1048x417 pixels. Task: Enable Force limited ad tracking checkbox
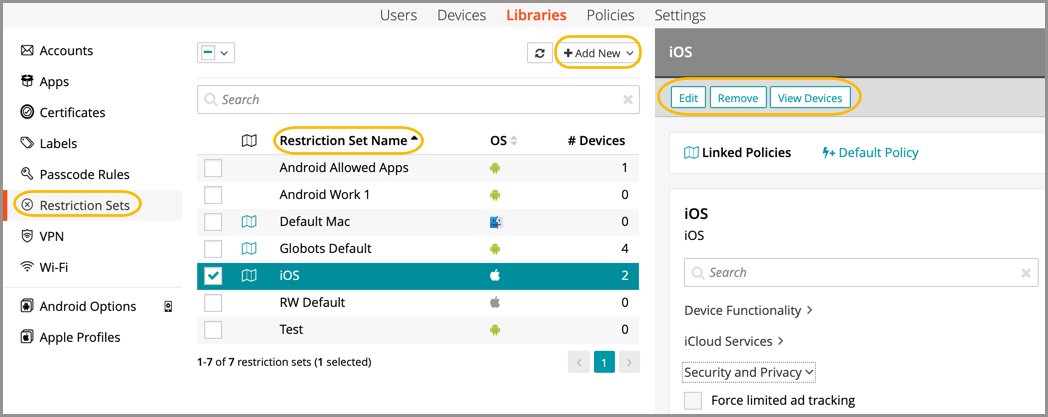point(693,401)
